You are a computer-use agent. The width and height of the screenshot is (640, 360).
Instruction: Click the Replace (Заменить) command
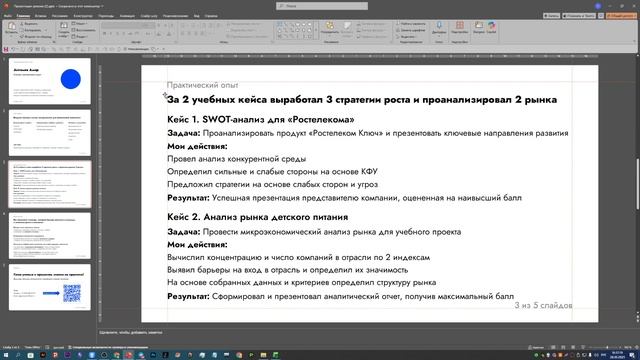coord(411,30)
